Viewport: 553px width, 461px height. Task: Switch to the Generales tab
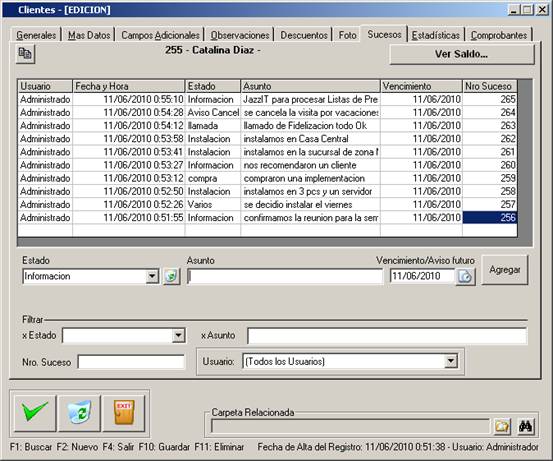tap(36, 35)
